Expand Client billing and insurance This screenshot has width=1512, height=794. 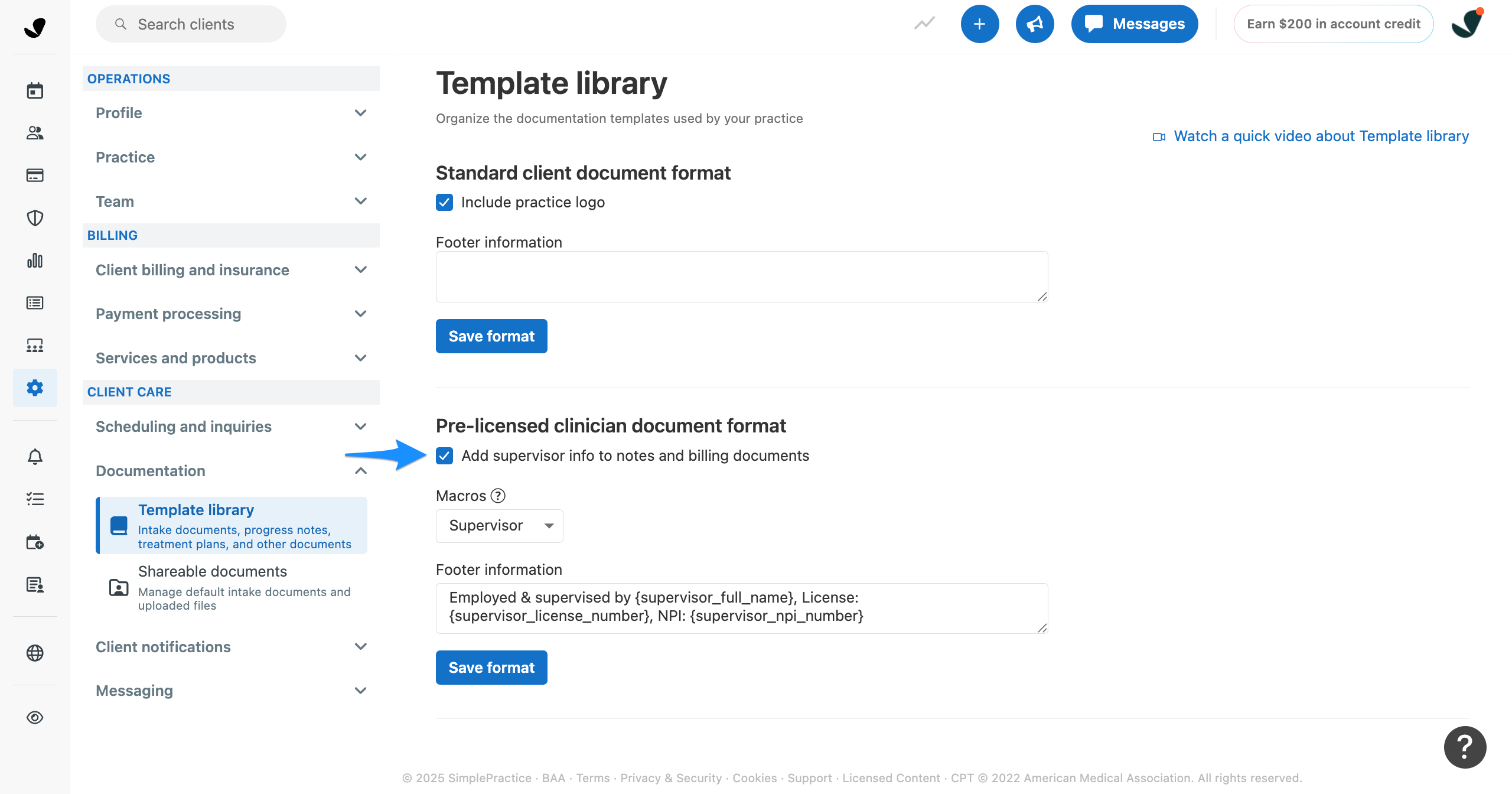tap(231, 270)
